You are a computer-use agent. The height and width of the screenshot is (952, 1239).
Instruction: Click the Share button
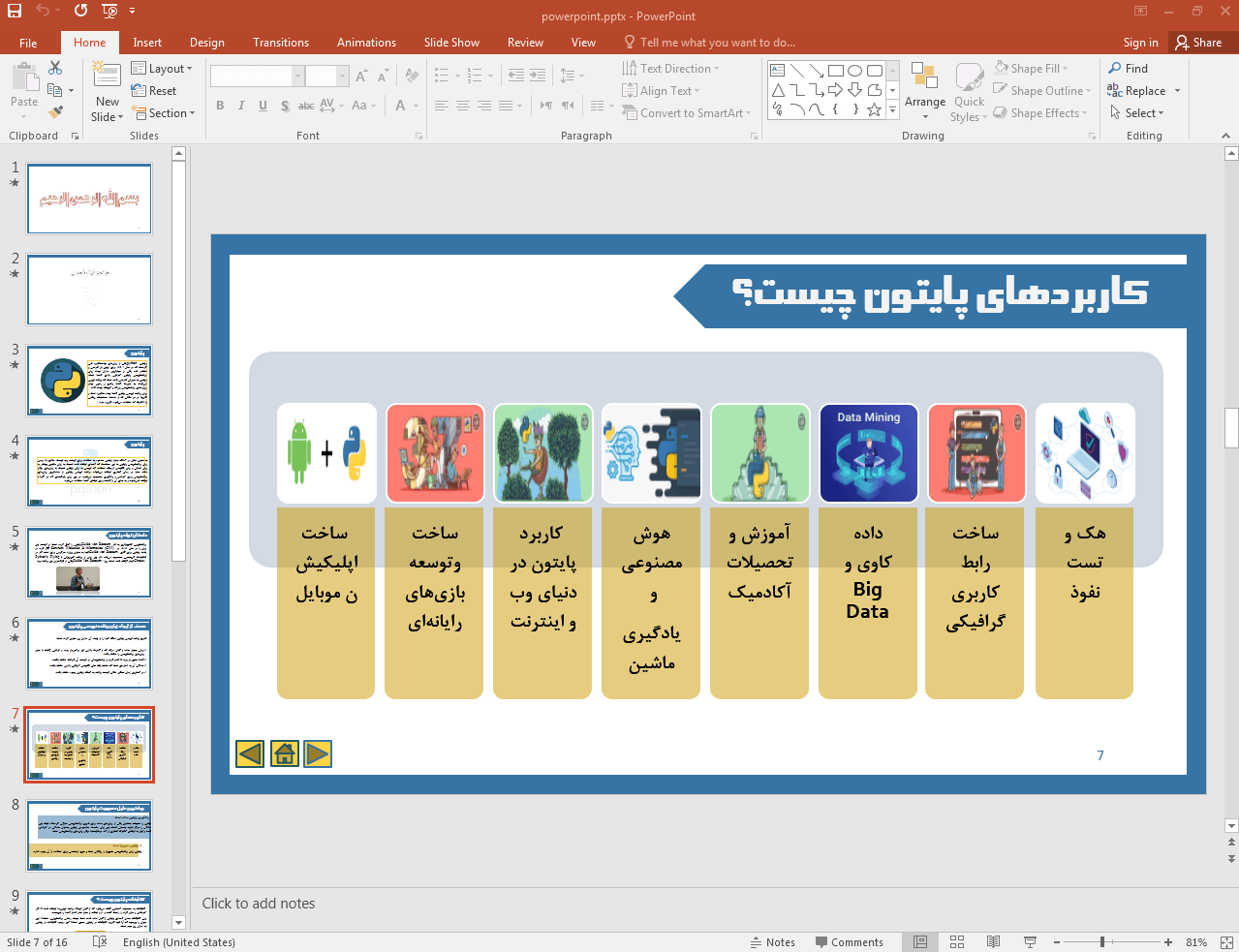point(1198,43)
